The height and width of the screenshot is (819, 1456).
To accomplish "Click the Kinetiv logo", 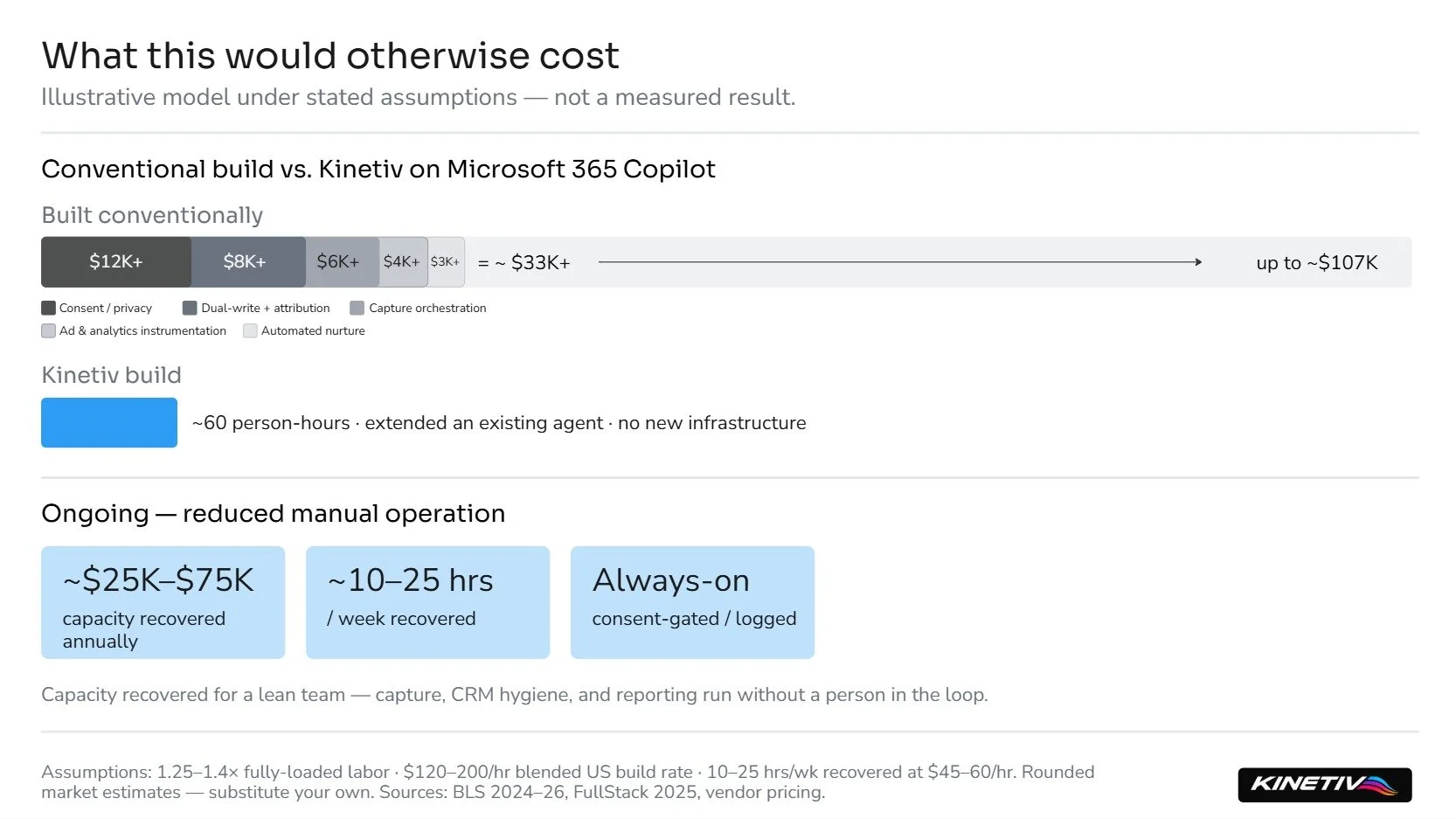I will tap(1324, 784).
